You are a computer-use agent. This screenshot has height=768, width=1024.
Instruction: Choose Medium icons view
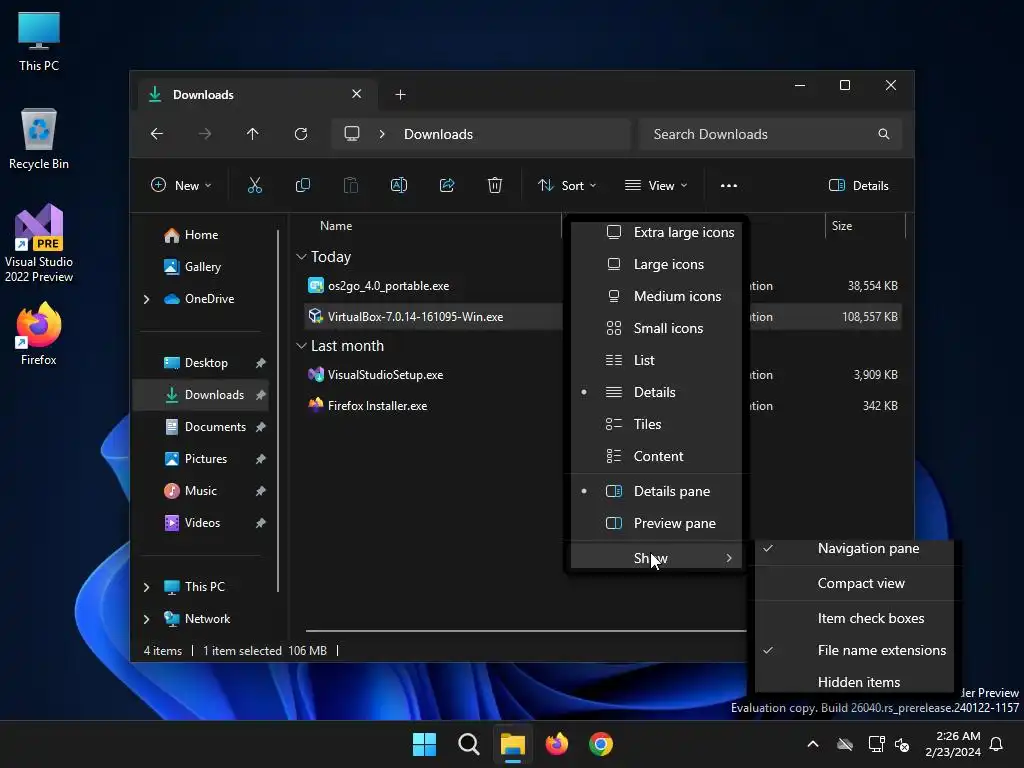click(x=656, y=296)
